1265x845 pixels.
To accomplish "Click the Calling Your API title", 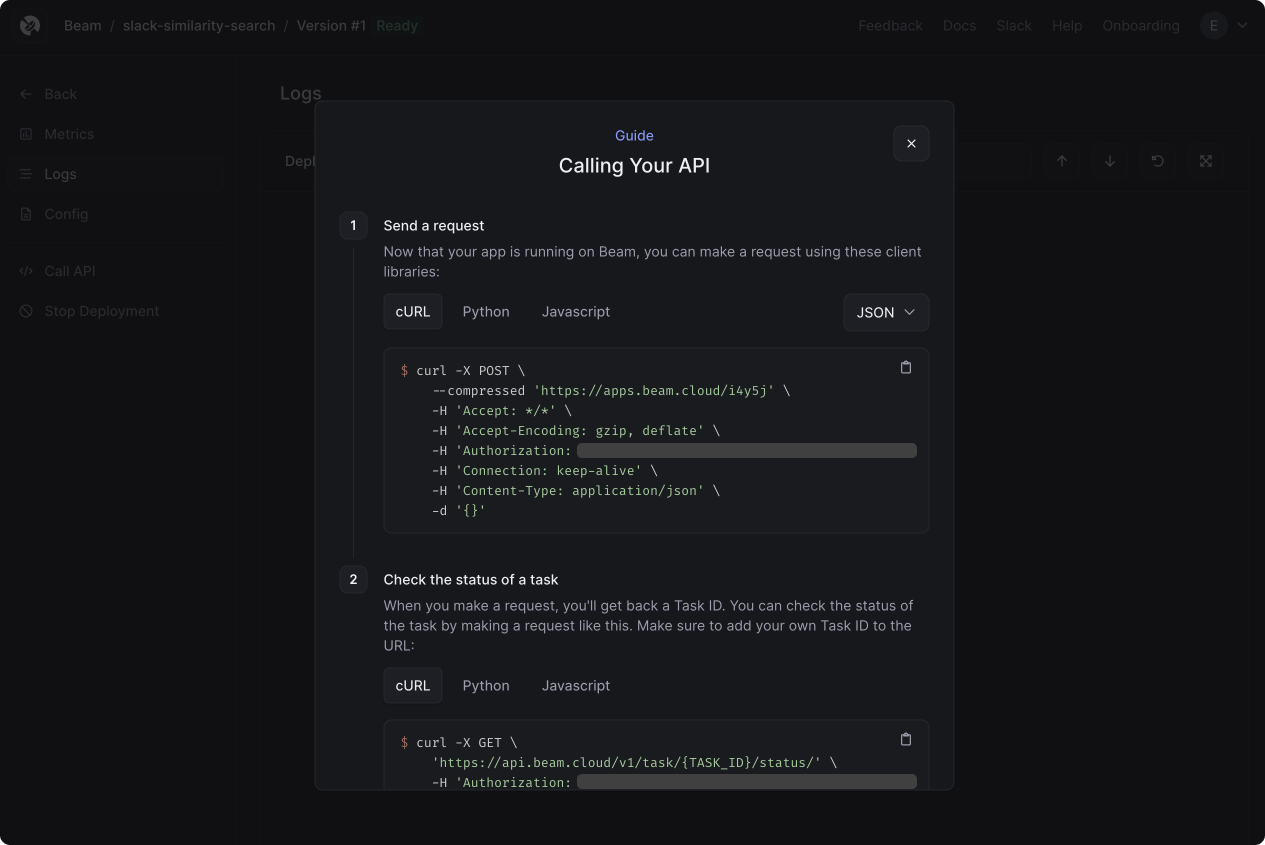I will tap(634, 166).
